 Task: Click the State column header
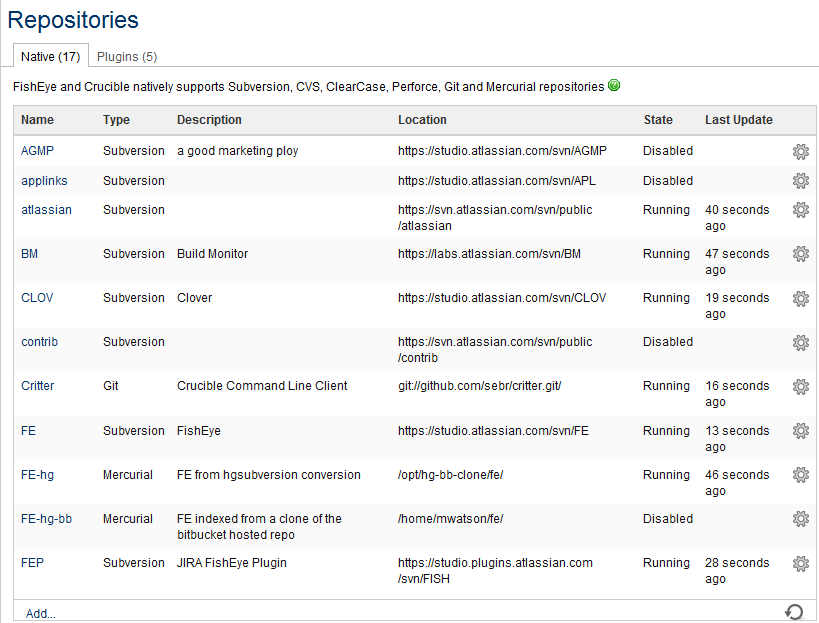click(658, 120)
